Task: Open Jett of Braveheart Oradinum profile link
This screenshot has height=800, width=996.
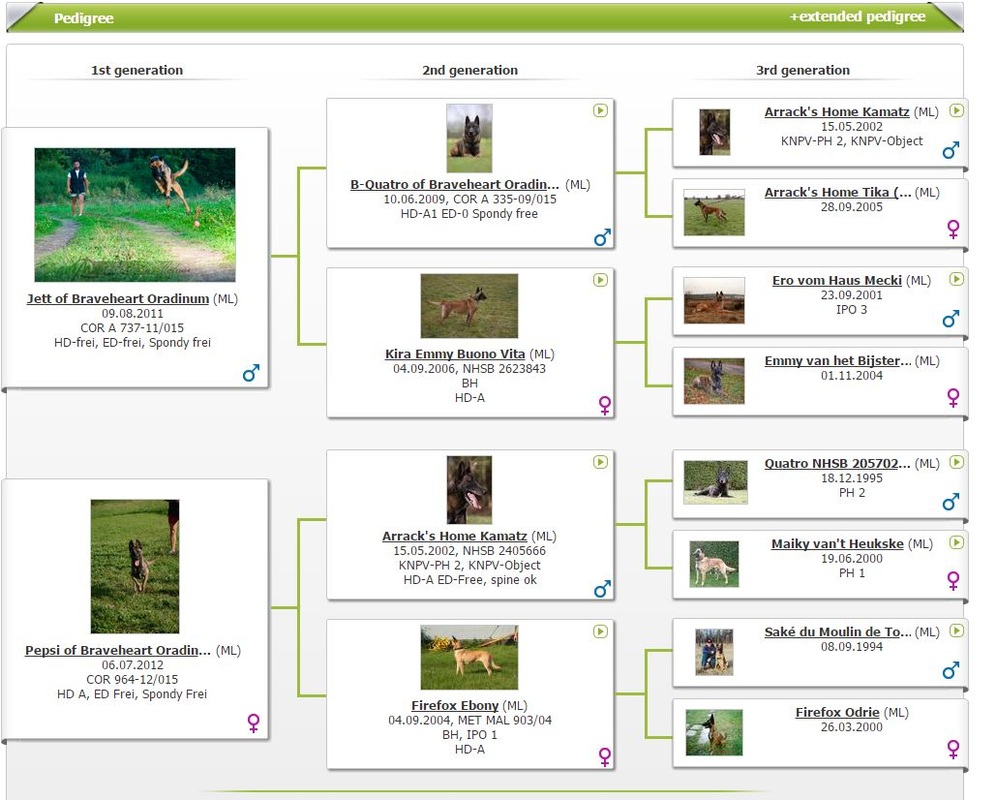Action: (x=118, y=299)
